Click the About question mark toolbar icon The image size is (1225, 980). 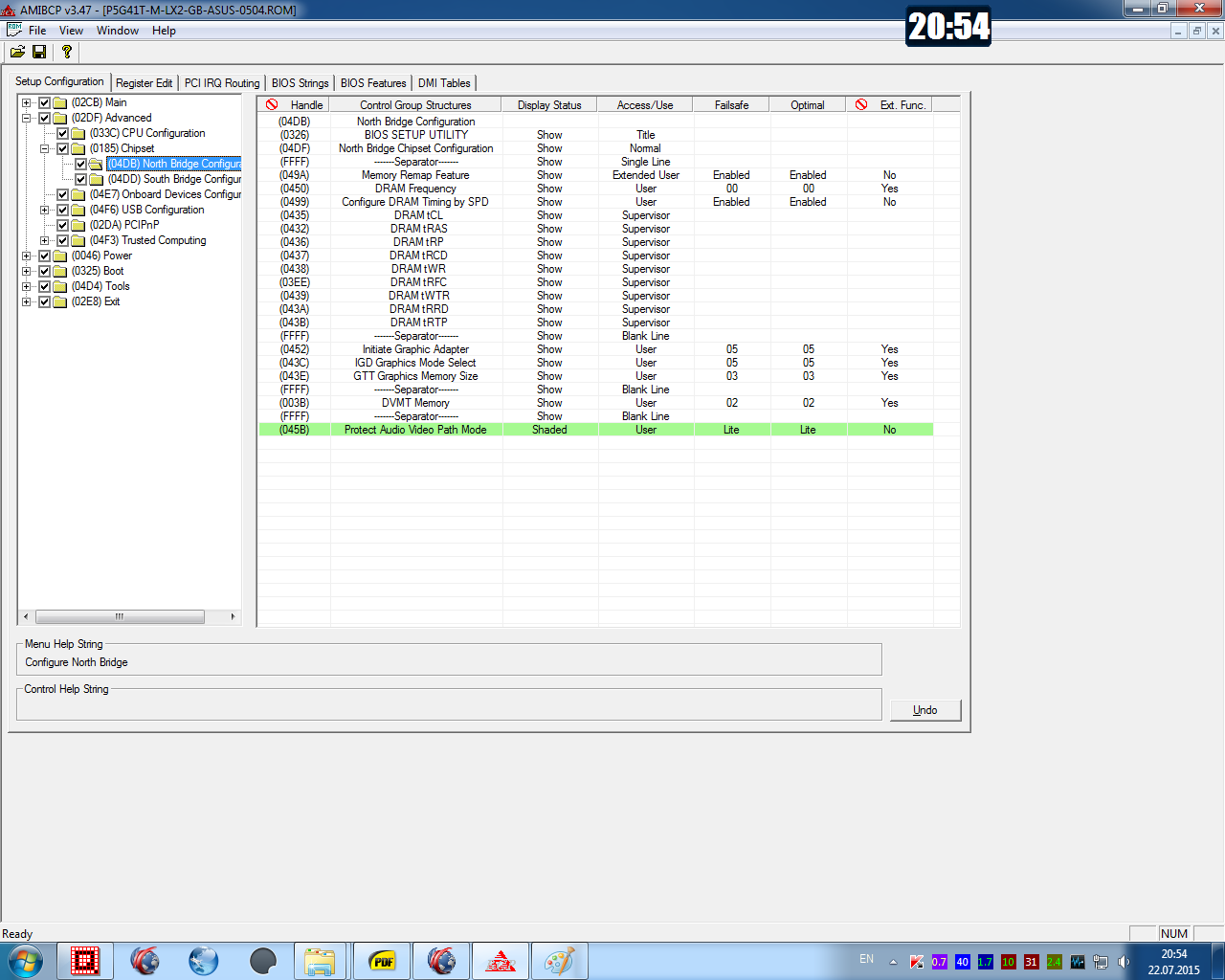66,52
